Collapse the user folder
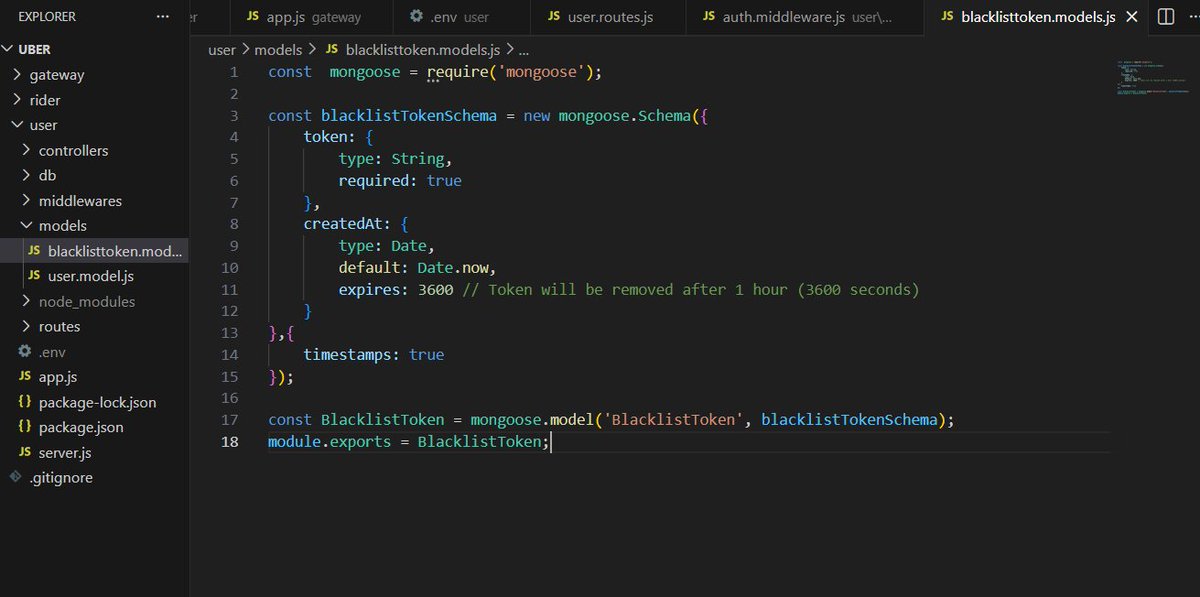1200x597 pixels. (x=17, y=125)
